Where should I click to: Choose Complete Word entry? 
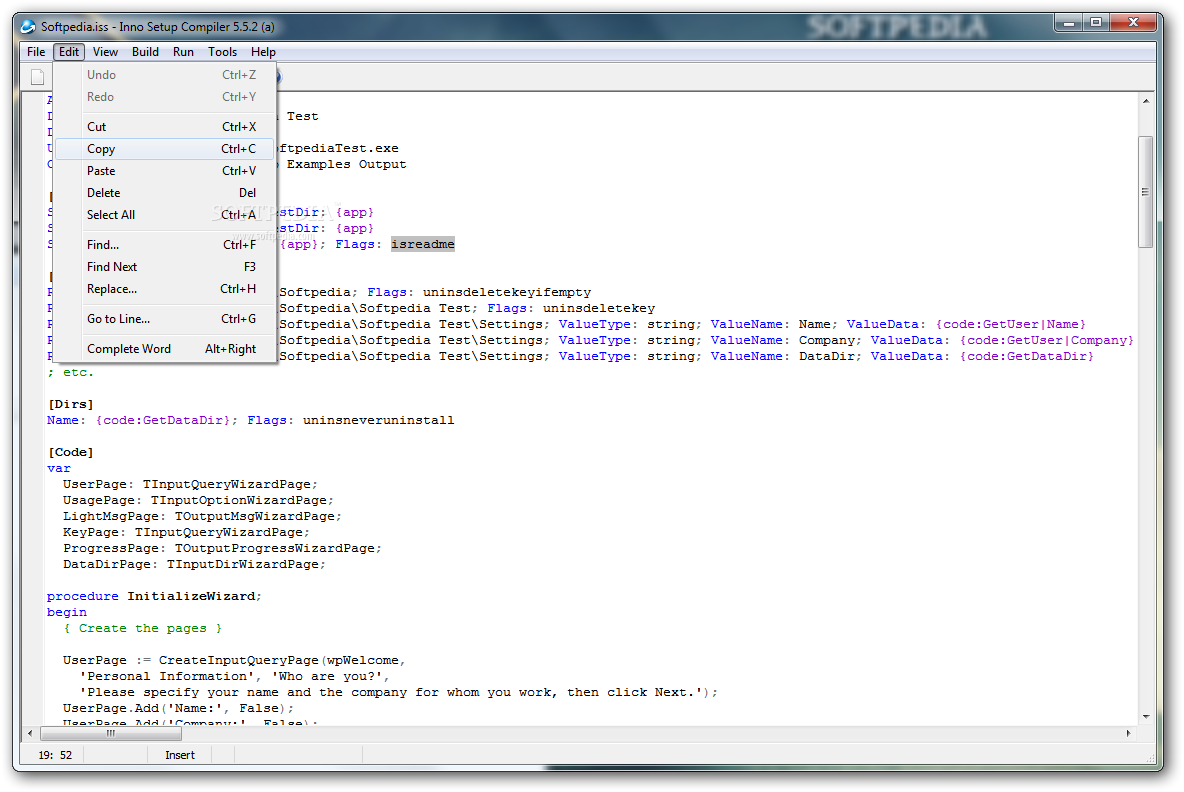coord(165,349)
